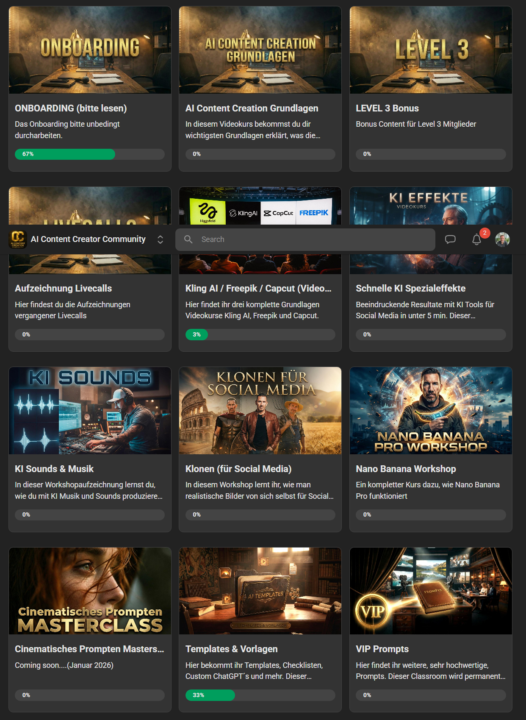Click the AI Content Creator Community logo
The width and height of the screenshot is (526, 720).
pyautogui.click(x=18, y=239)
